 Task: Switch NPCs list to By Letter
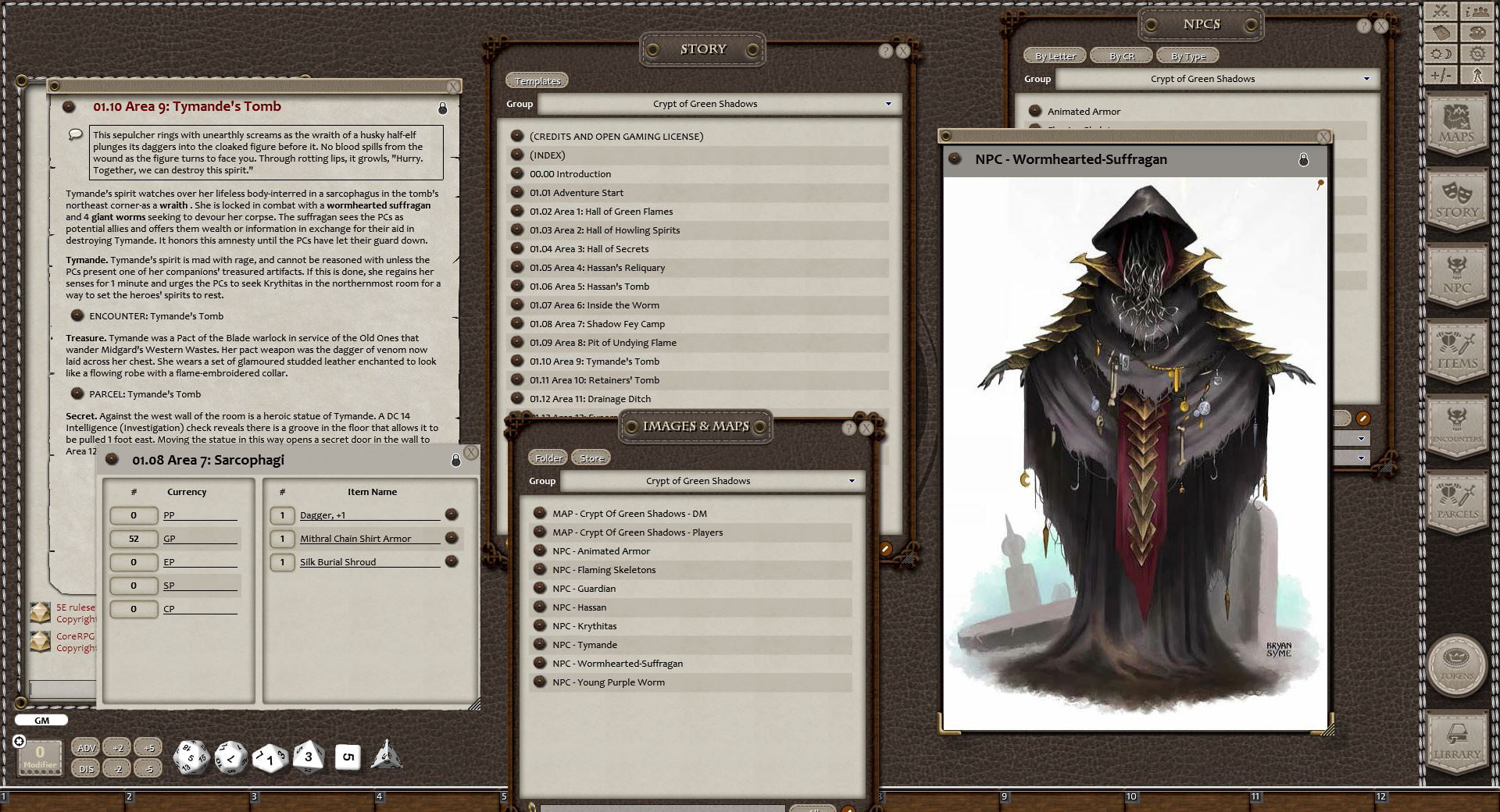tap(1055, 56)
